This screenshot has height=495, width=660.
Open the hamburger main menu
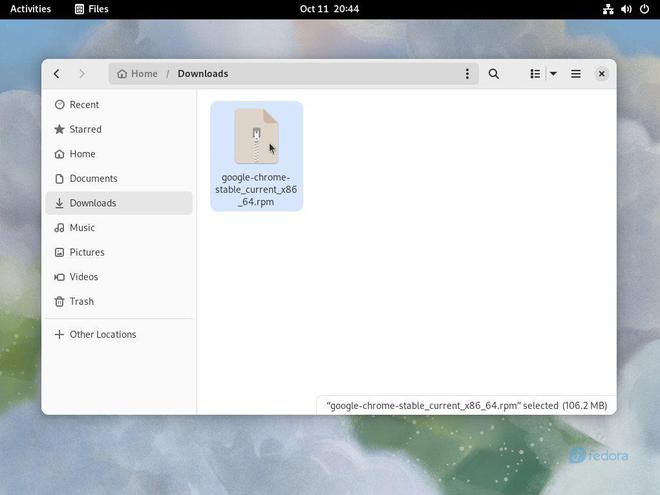click(x=576, y=74)
